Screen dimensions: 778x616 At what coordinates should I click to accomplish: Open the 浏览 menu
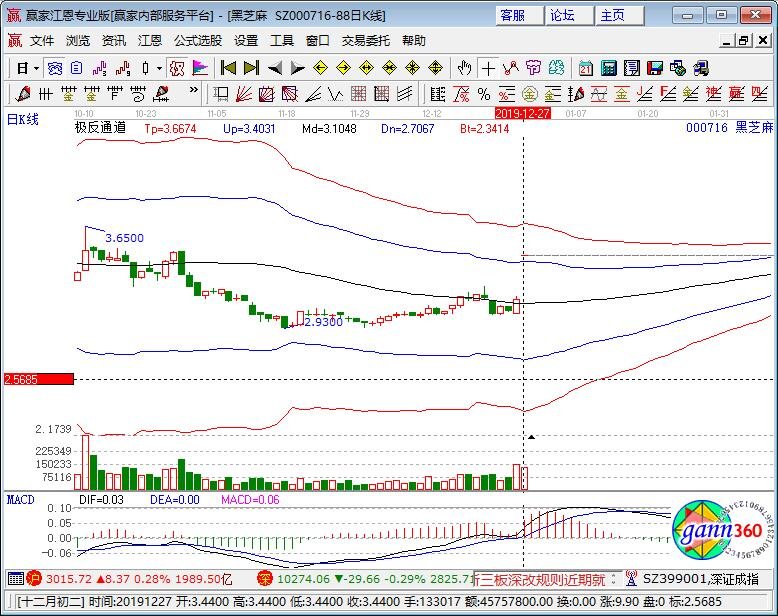tap(78, 41)
